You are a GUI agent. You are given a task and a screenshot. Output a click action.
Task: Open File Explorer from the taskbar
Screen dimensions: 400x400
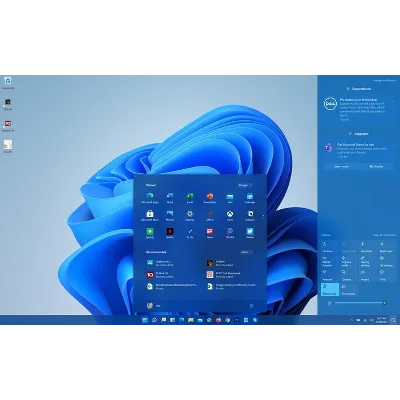point(191,320)
